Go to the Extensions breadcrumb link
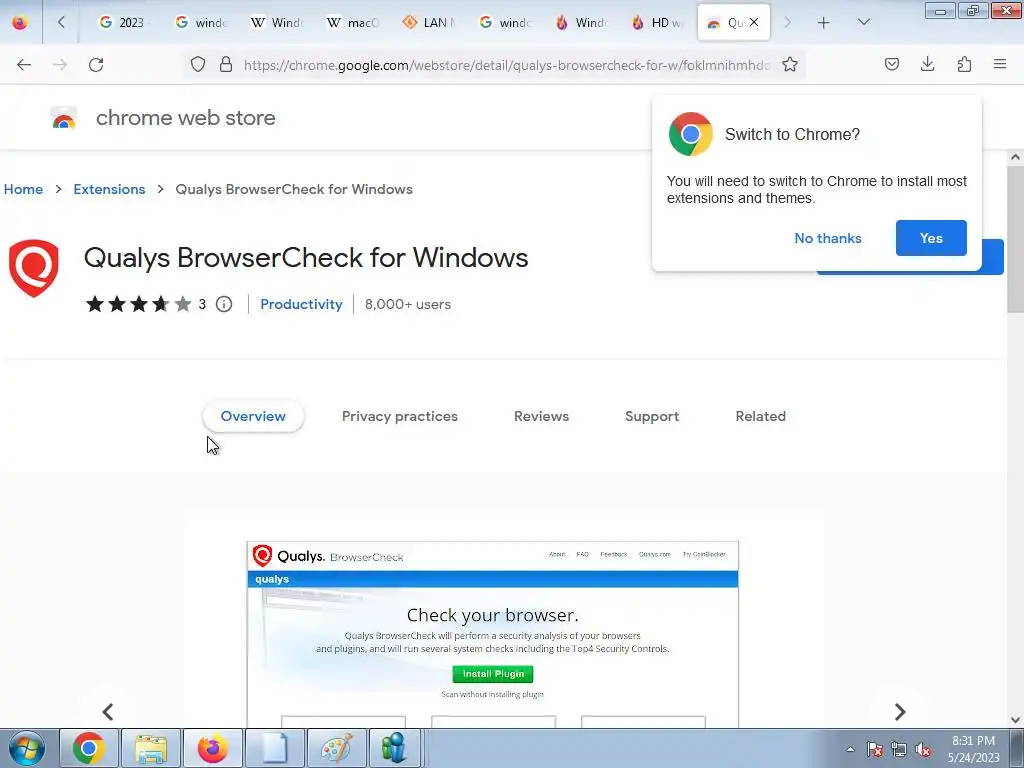1024x768 pixels. [109, 189]
